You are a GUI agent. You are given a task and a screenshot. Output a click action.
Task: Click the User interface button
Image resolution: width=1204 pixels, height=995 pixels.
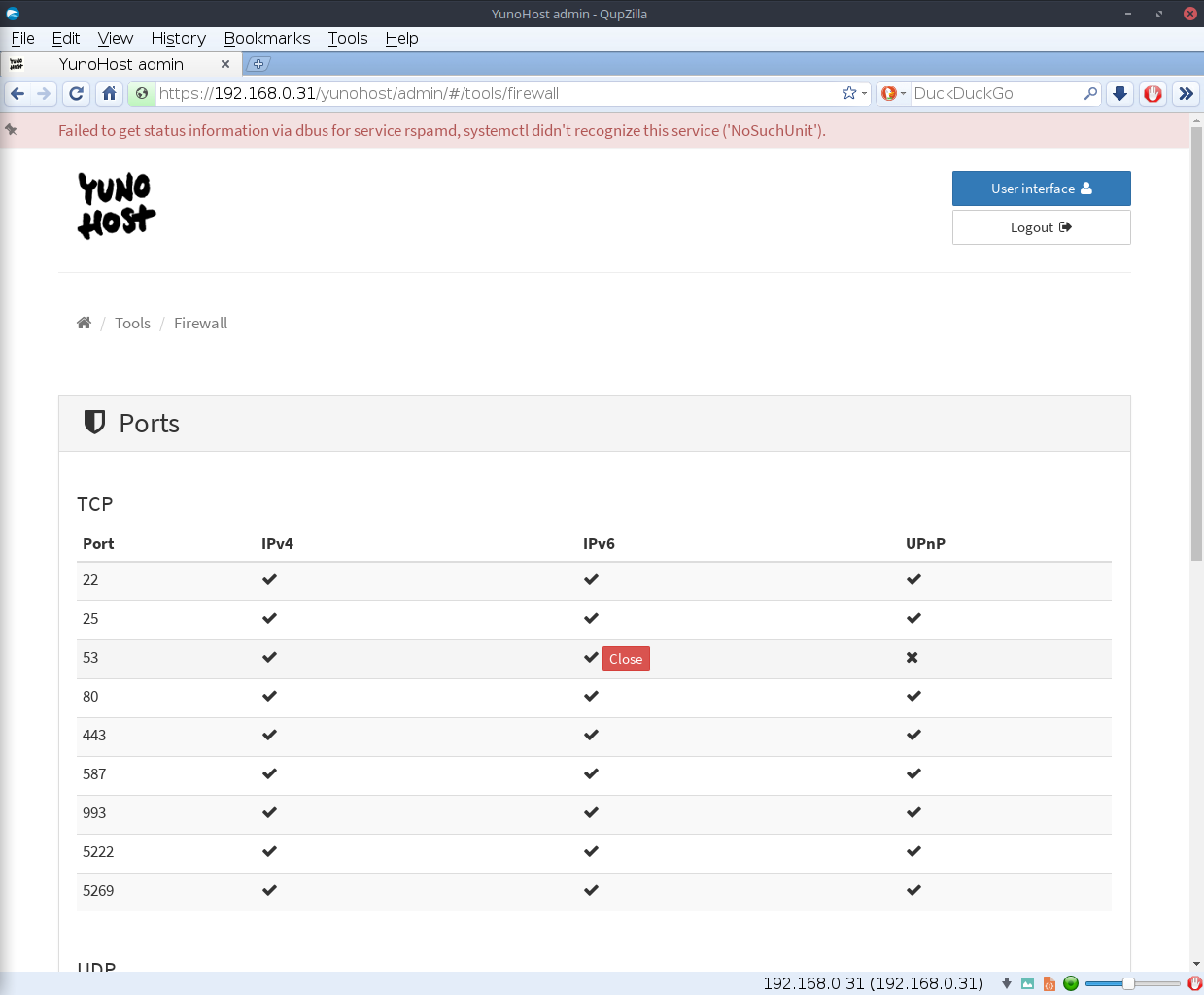tap(1041, 189)
